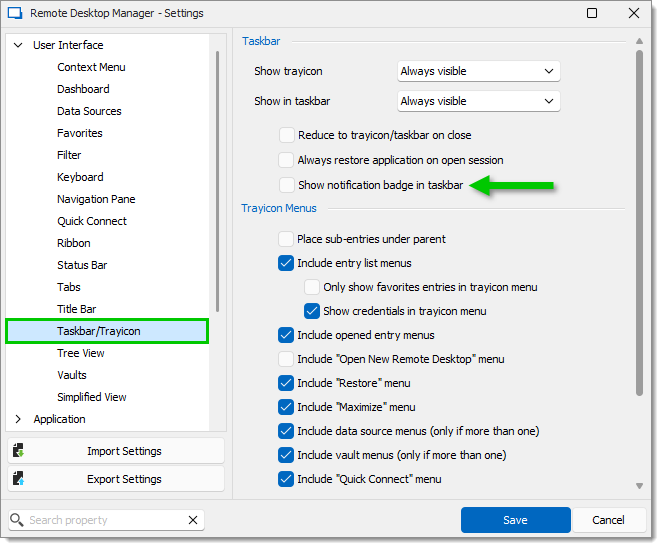Screen dimensions: 662x548
Task: Open the Show in taskbar dropdown
Action: [x=478, y=101]
